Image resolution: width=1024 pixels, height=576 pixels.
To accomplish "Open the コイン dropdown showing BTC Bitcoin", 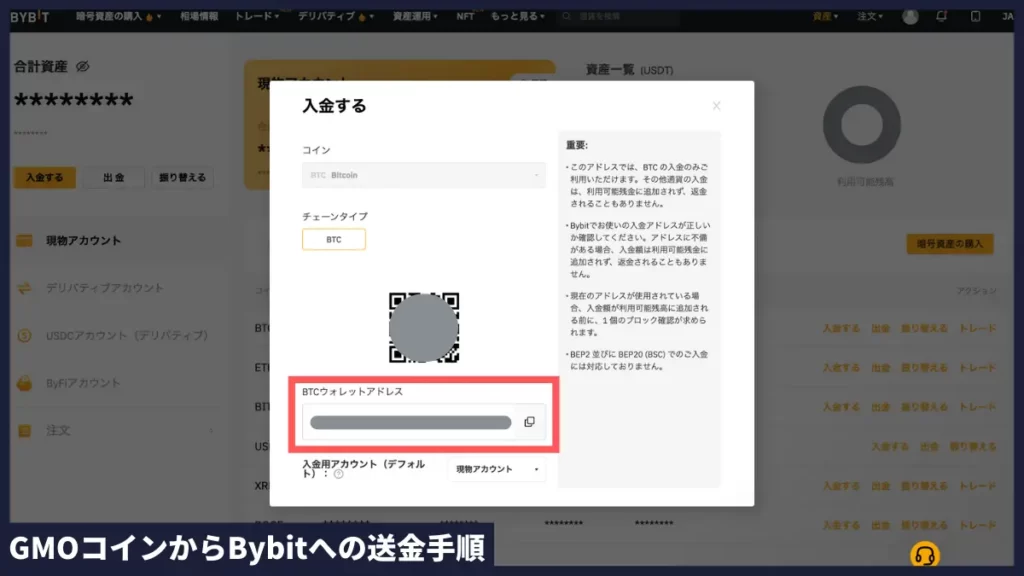I will coord(423,175).
